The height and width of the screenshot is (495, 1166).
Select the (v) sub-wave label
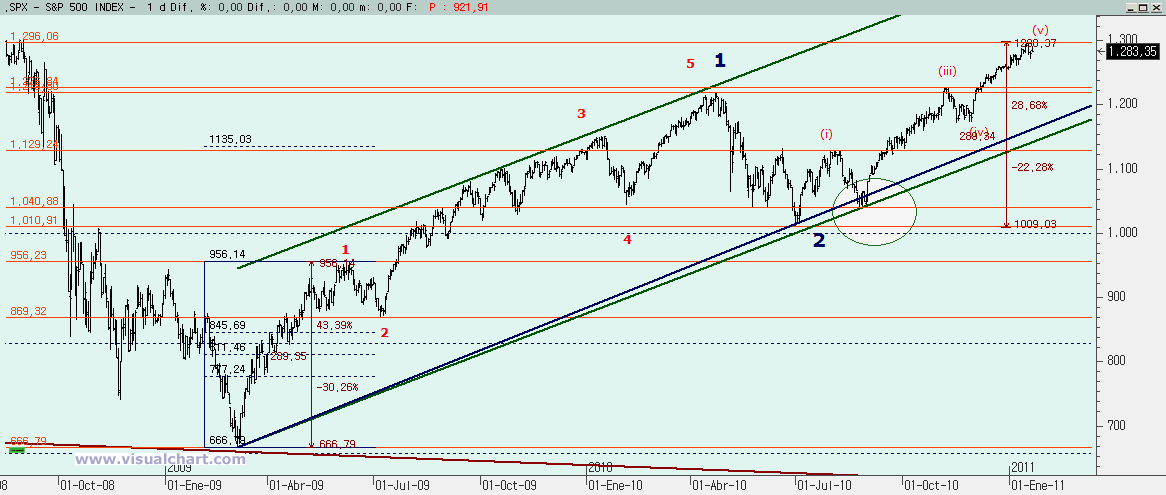pos(1041,30)
